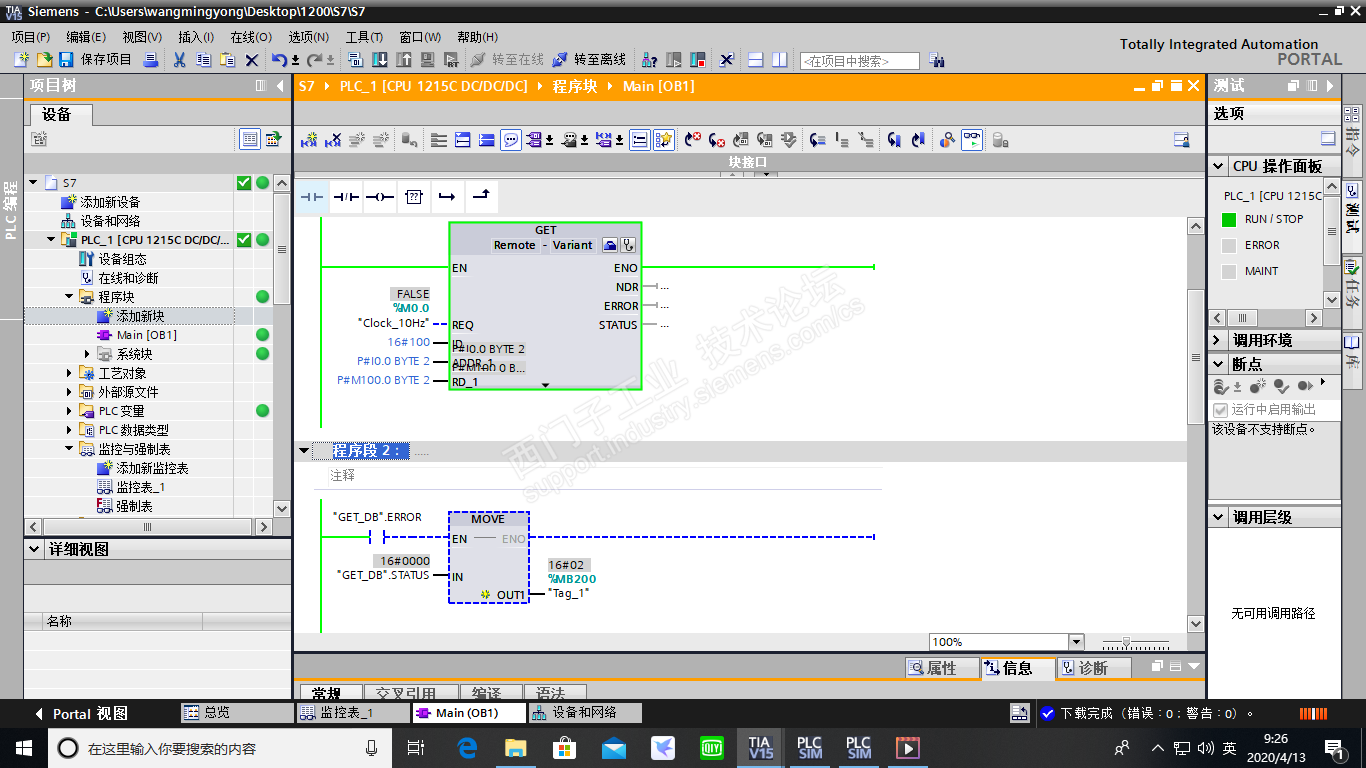Open the zoom level 100% dropdown
The image size is (1366, 768).
[1076, 642]
